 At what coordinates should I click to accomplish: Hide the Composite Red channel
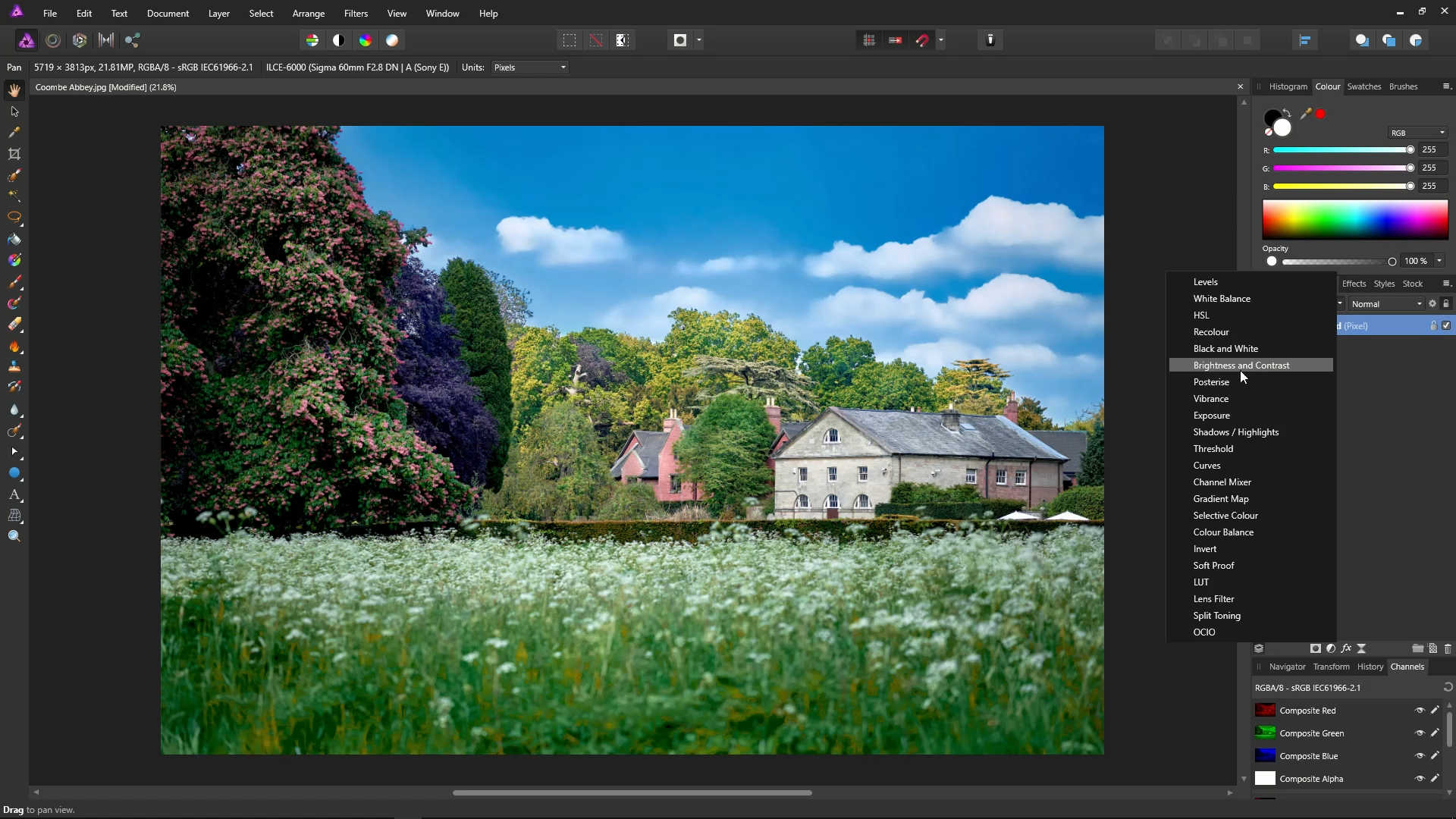[1420, 711]
